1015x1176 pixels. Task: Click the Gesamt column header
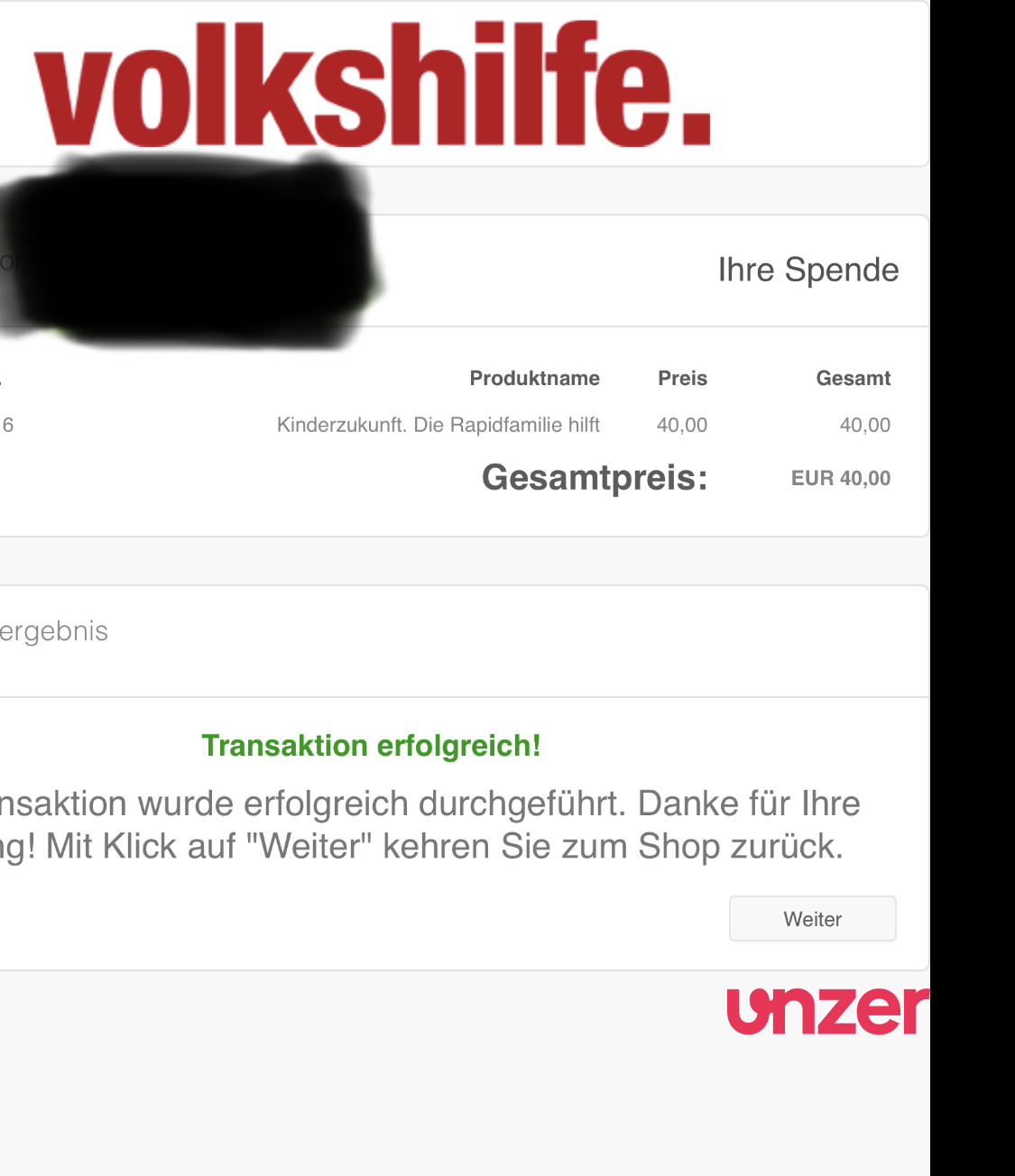pyautogui.click(x=853, y=378)
